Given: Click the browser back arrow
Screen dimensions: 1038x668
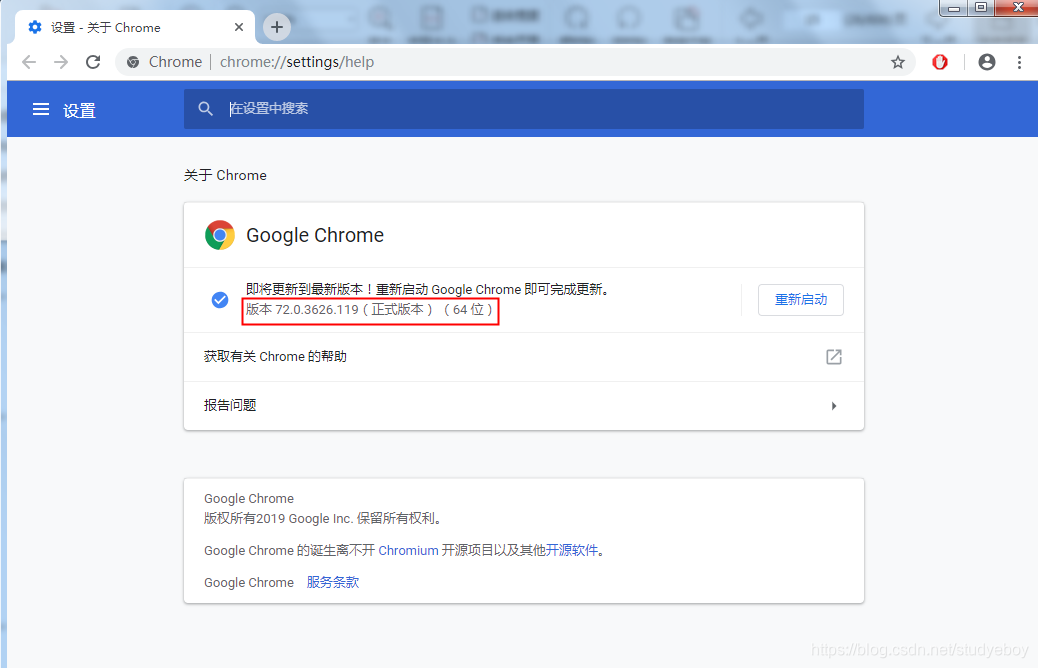Looking at the screenshot, I should click(29, 62).
